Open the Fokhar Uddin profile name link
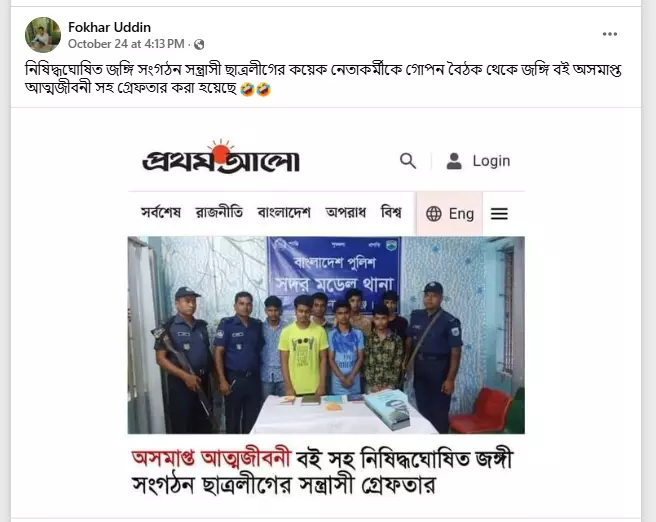Image resolution: width=656 pixels, height=522 pixels. [x=110, y=27]
